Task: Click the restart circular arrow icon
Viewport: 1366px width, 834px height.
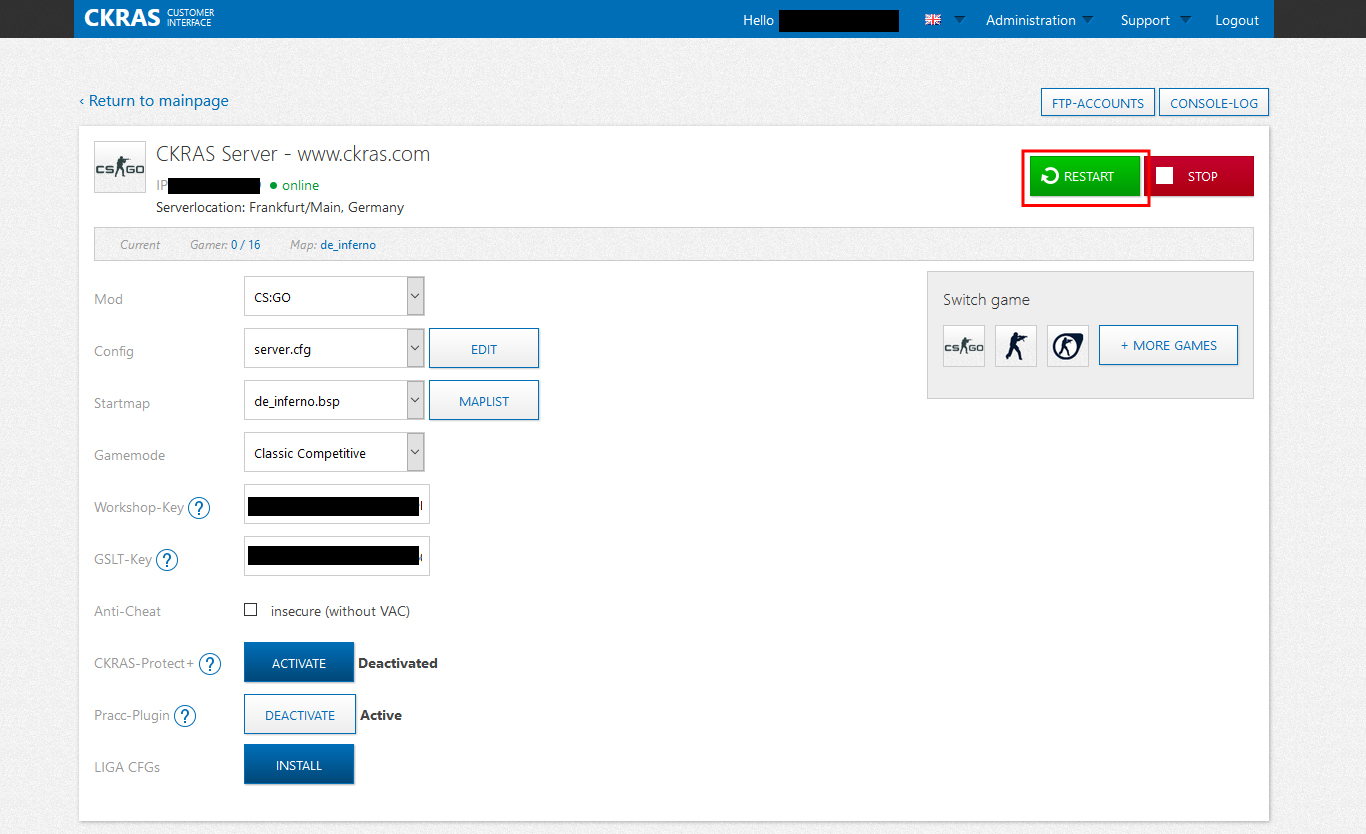Action: pos(1050,176)
